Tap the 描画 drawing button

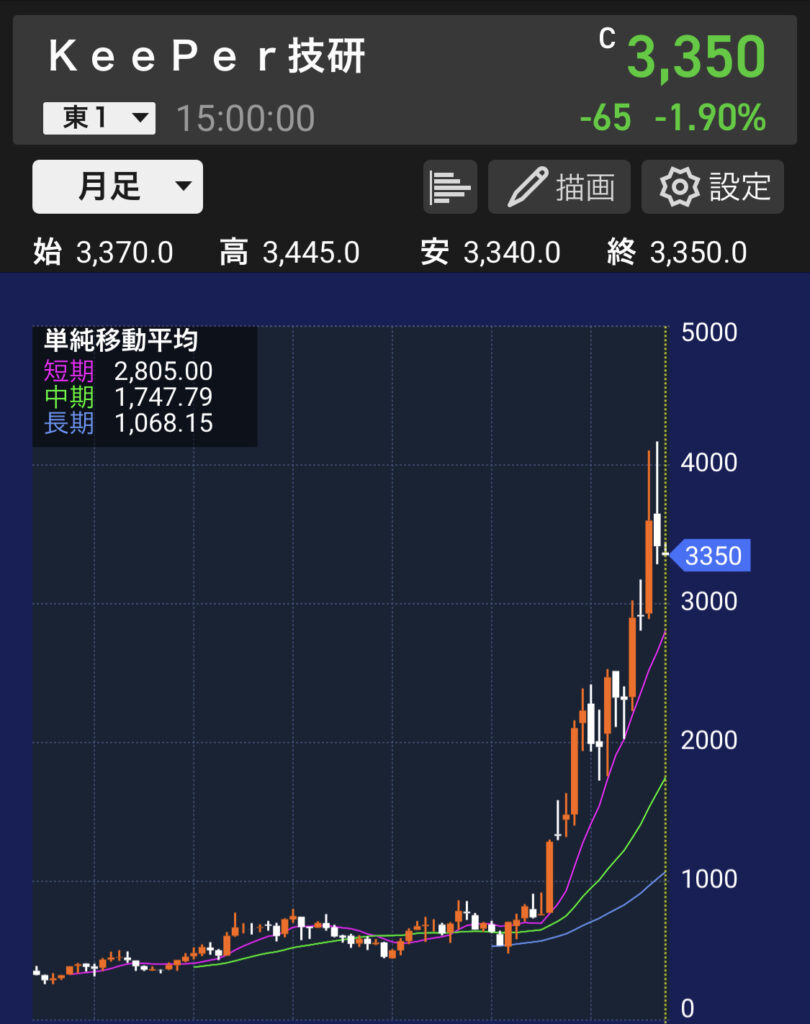click(559, 187)
